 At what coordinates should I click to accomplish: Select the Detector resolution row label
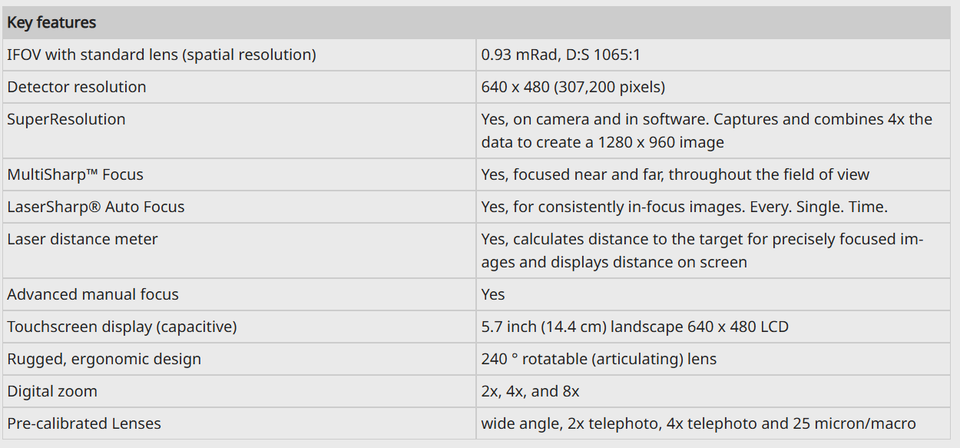[77, 87]
